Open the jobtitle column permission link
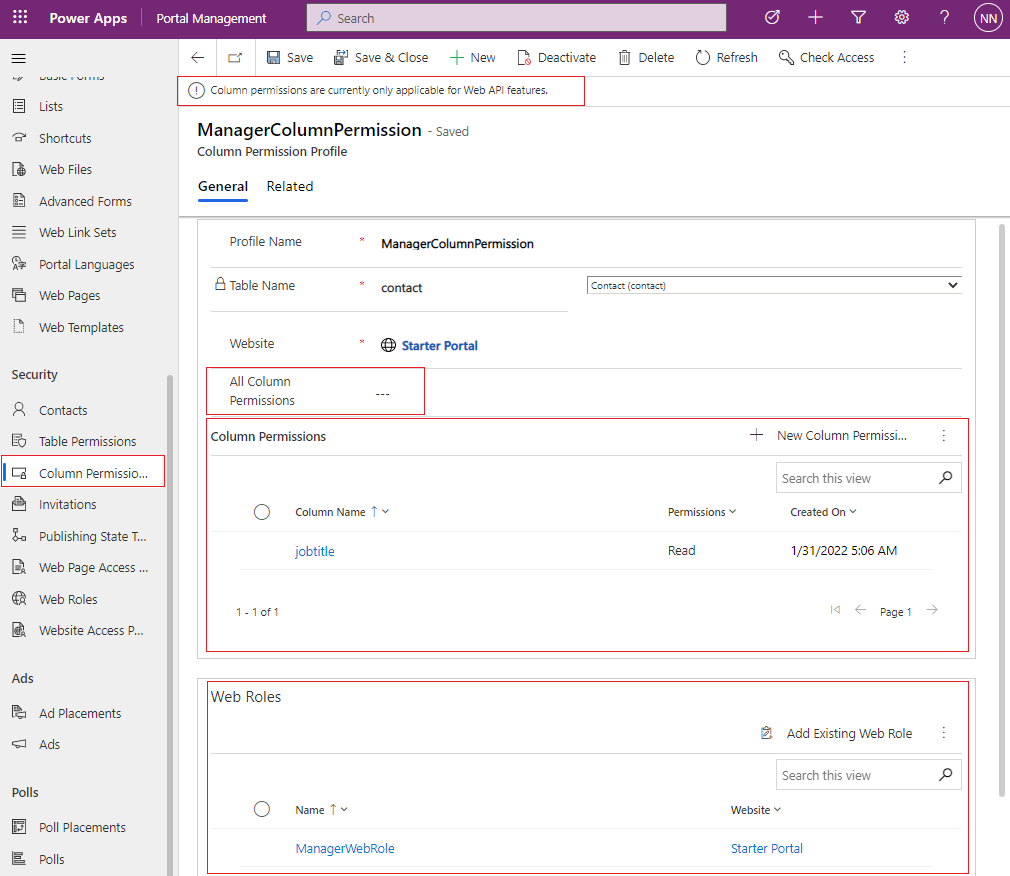The width and height of the screenshot is (1010, 876). pos(314,551)
